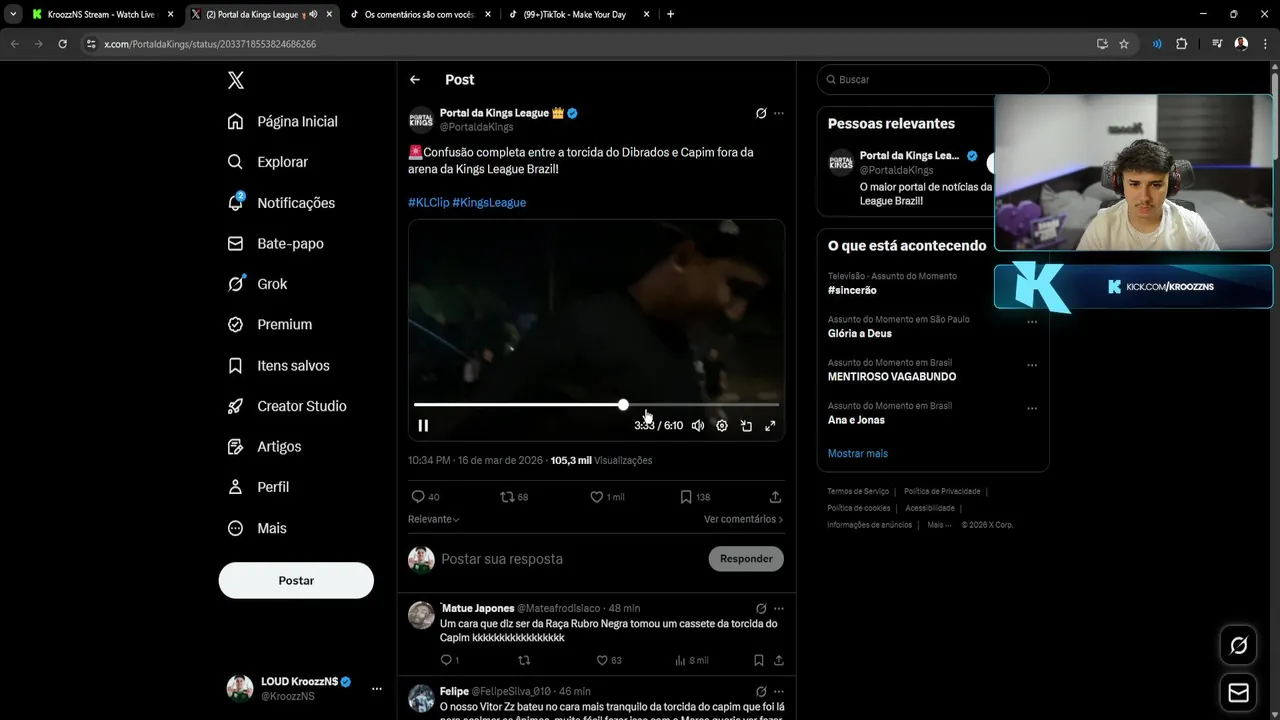Screen dimensions: 1280x720
Task: Repost Matue Japones's comment
Action: [x=524, y=661]
